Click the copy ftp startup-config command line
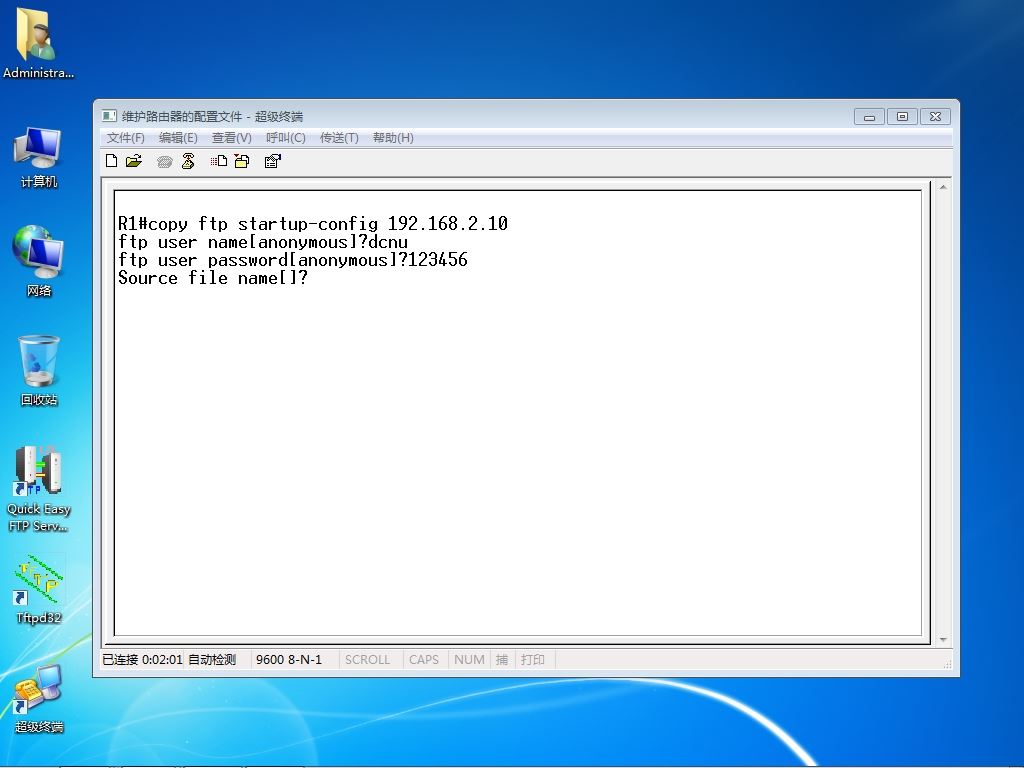The image size is (1024, 768). tap(313, 224)
